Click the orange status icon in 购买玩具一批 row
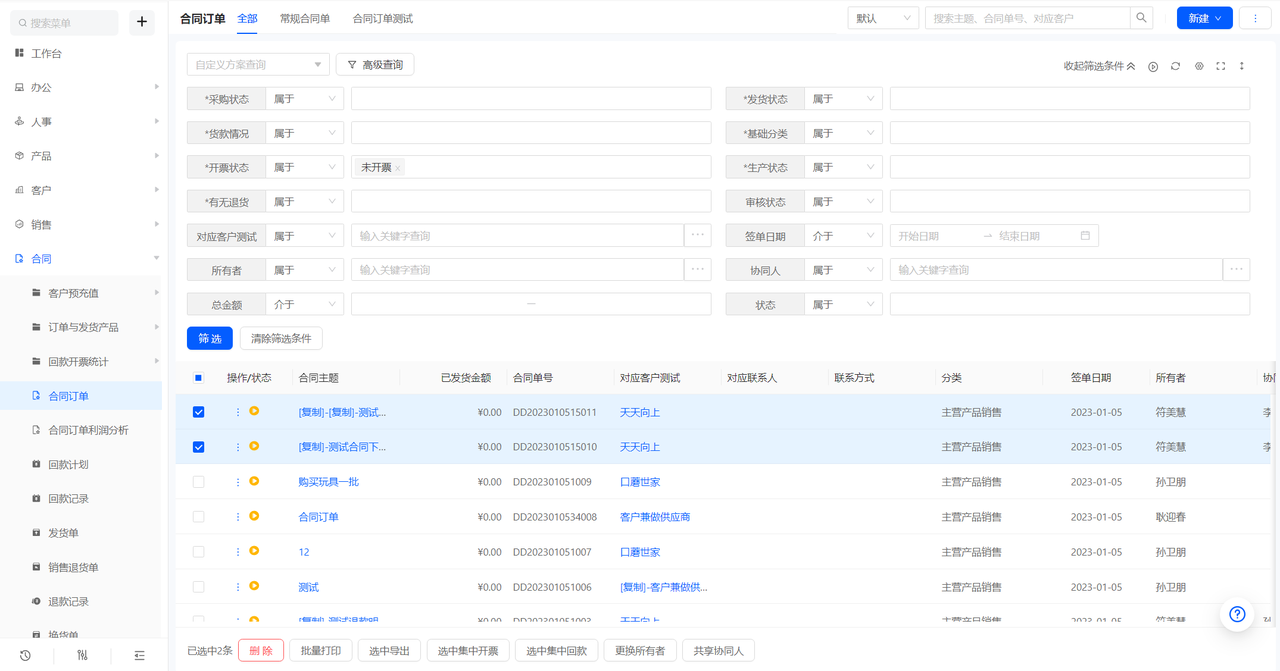Image resolution: width=1280 pixels, height=671 pixels. coord(254,481)
